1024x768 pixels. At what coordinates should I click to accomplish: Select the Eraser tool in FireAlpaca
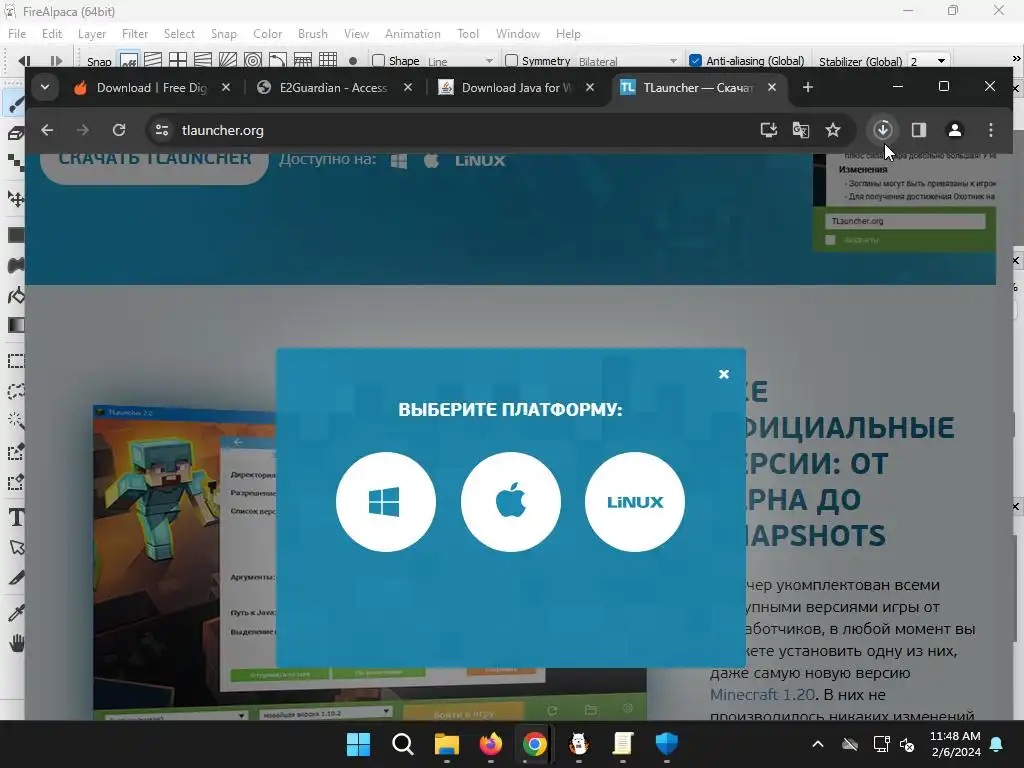(x=14, y=134)
